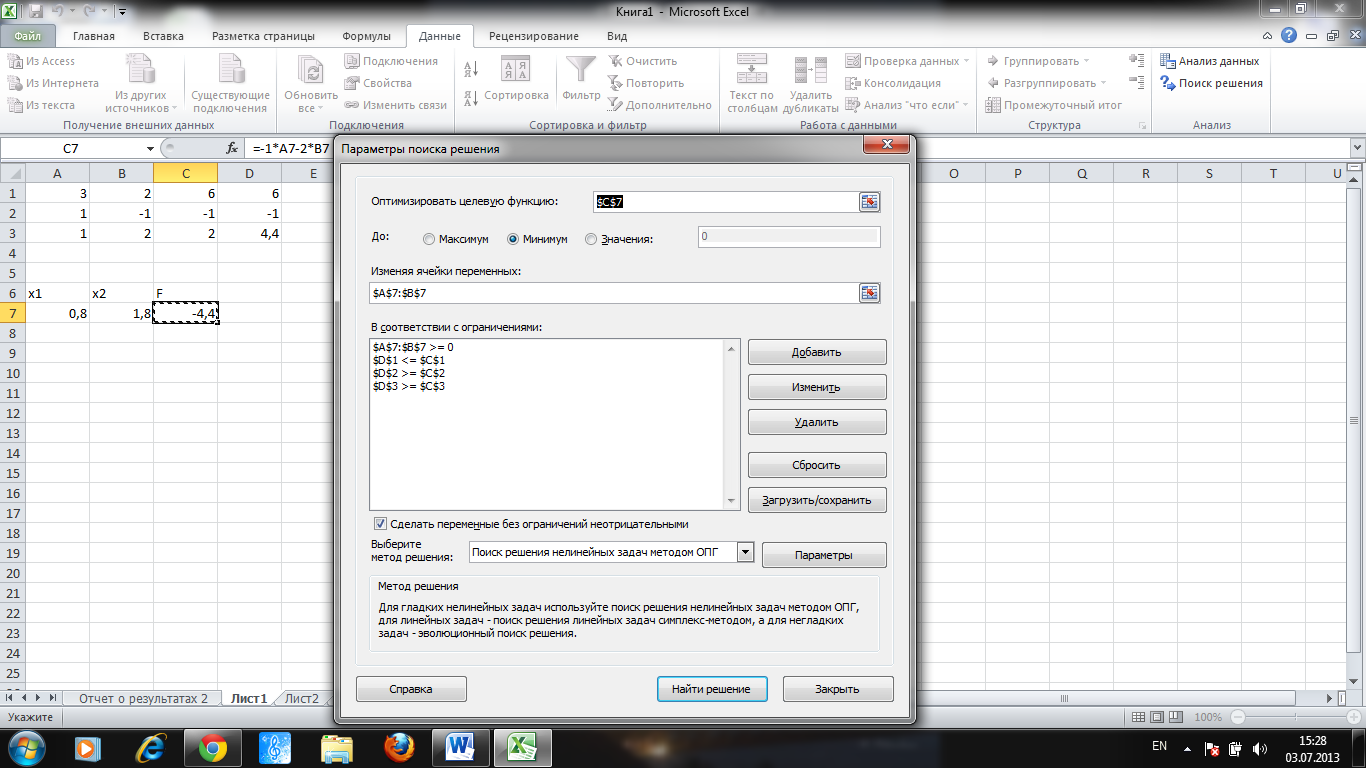Open Solver (Поиск решения) in the ribbon
This screenshot has width=1366, height=768.
tap(1211, 83)
